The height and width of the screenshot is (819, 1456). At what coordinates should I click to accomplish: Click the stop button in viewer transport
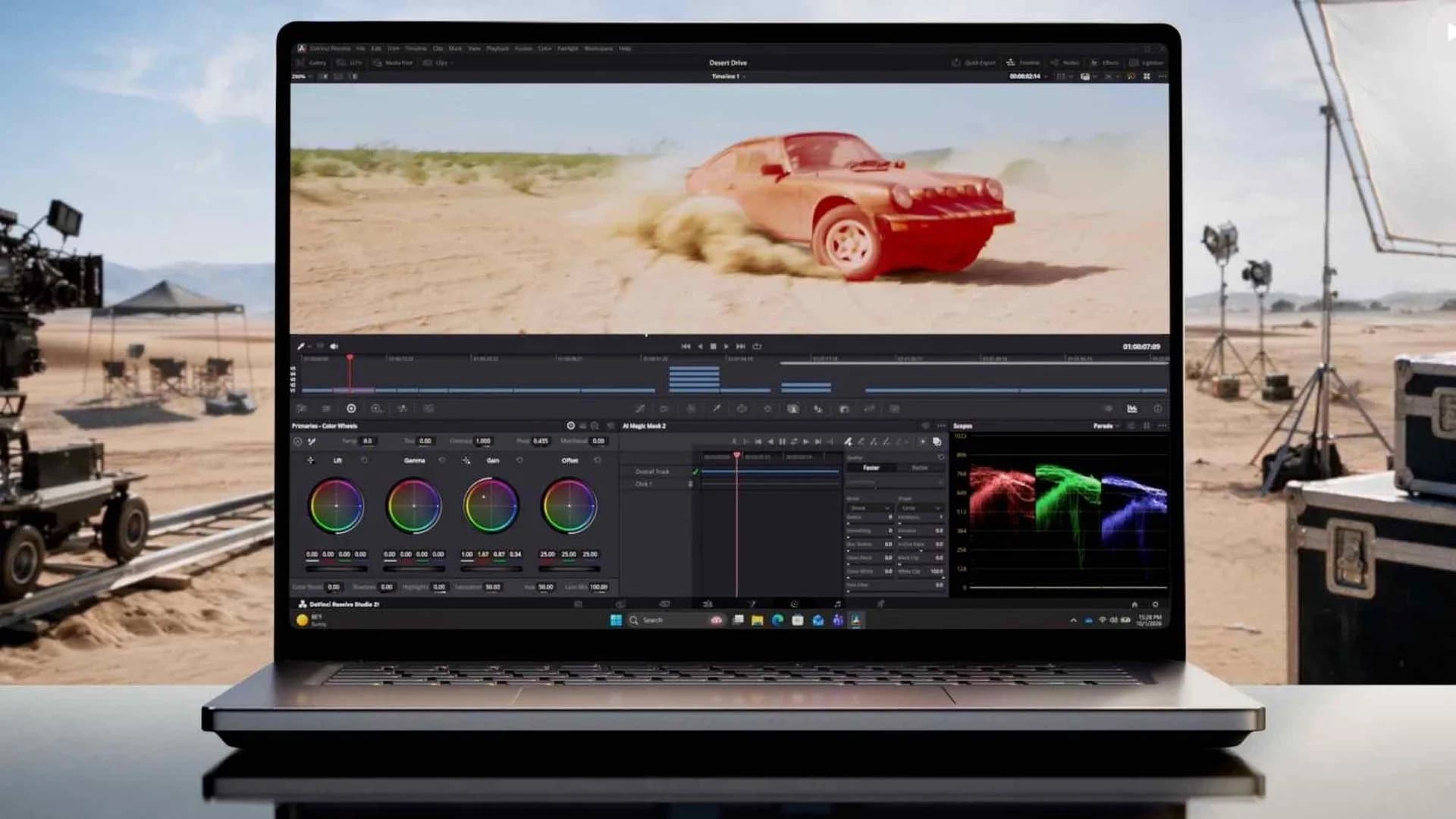point(713,347)
